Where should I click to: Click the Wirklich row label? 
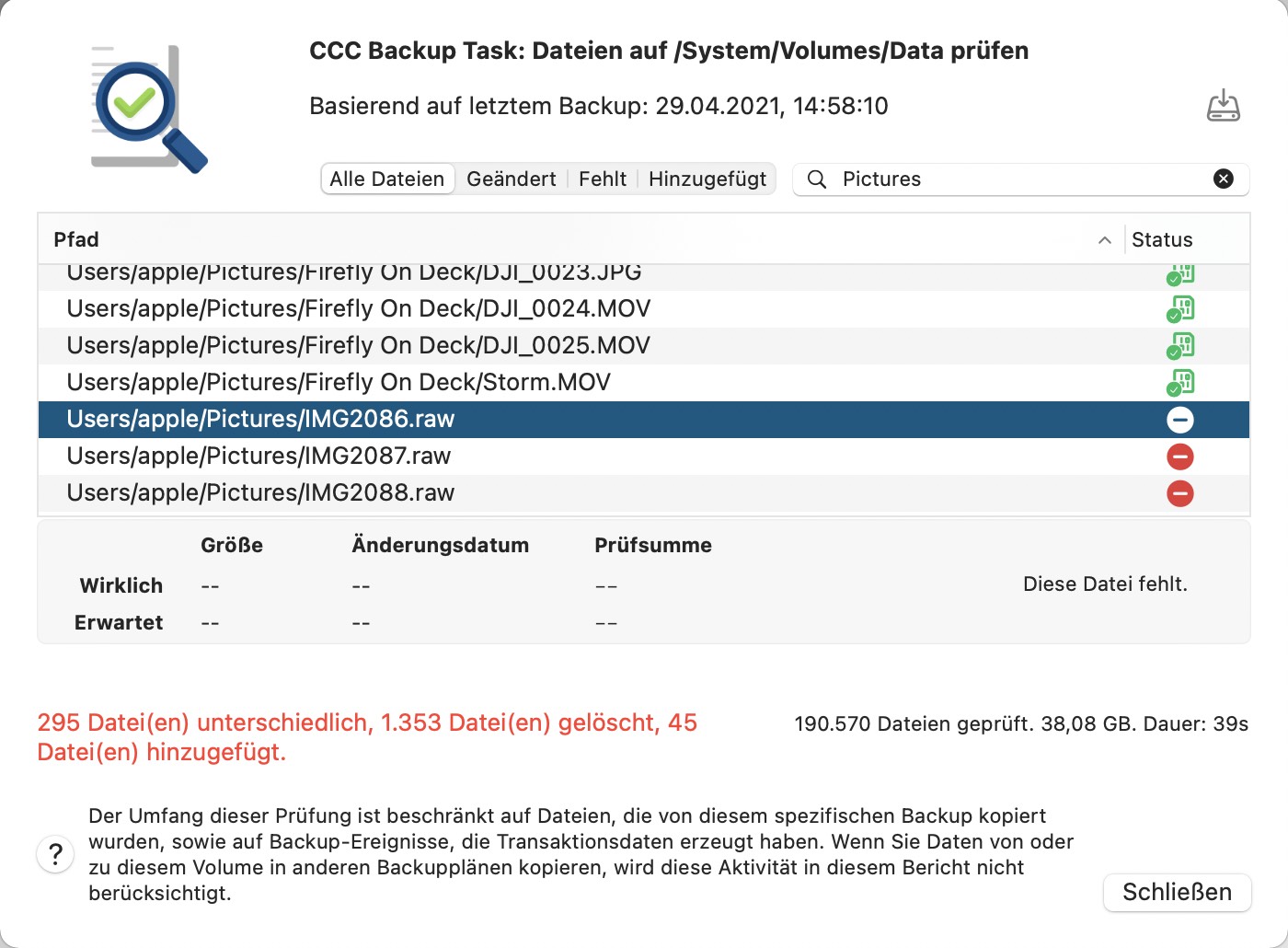(121, 585)
